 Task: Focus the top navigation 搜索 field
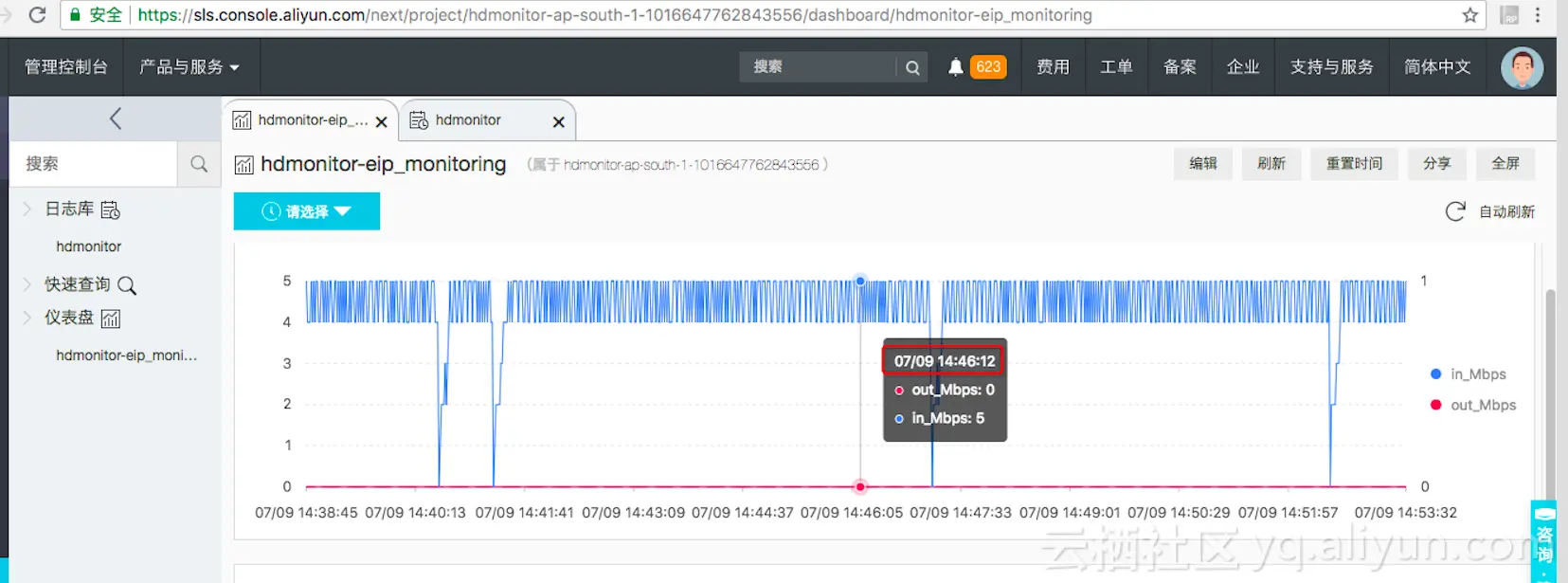[820, 67]
